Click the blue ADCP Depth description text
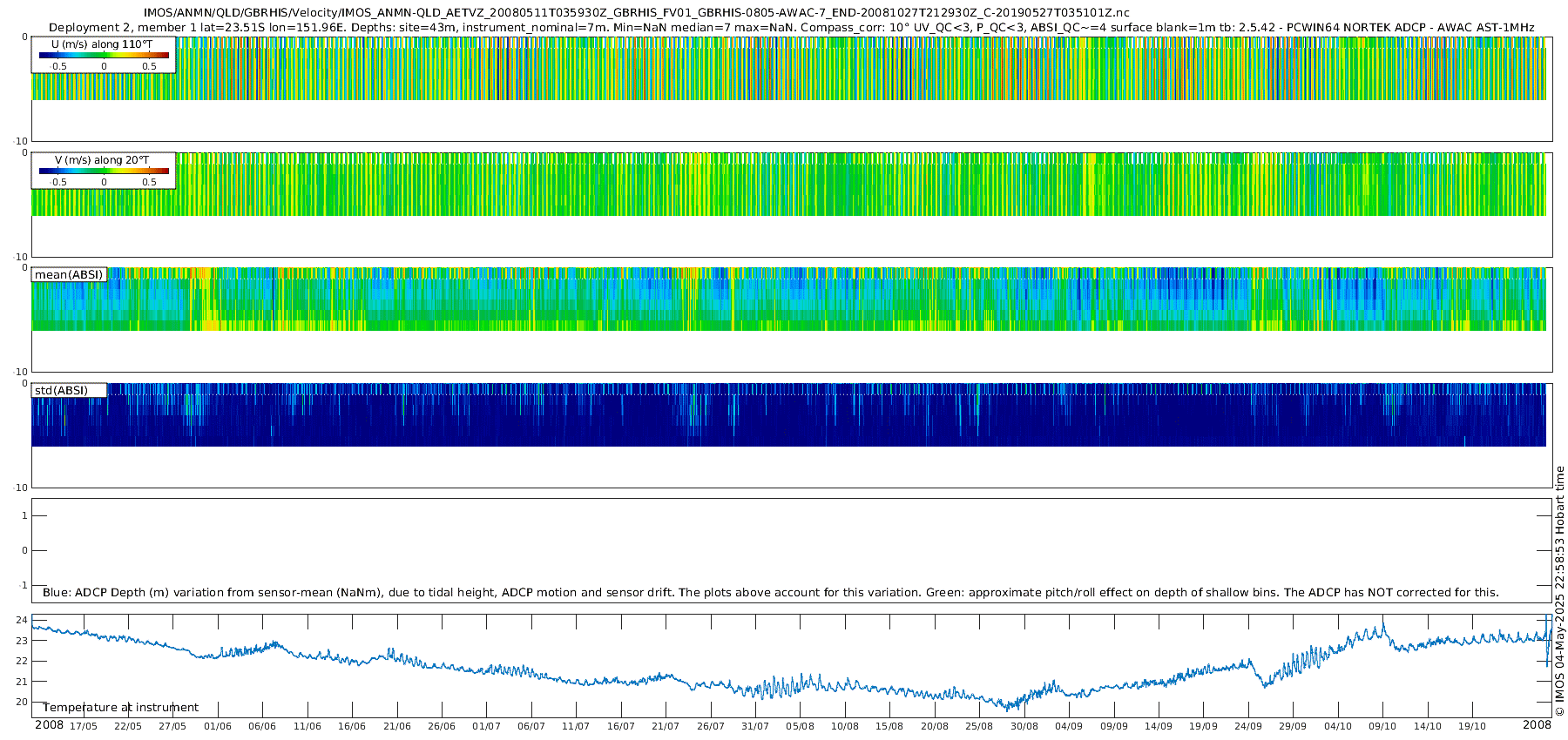 (x=770, y=593)
